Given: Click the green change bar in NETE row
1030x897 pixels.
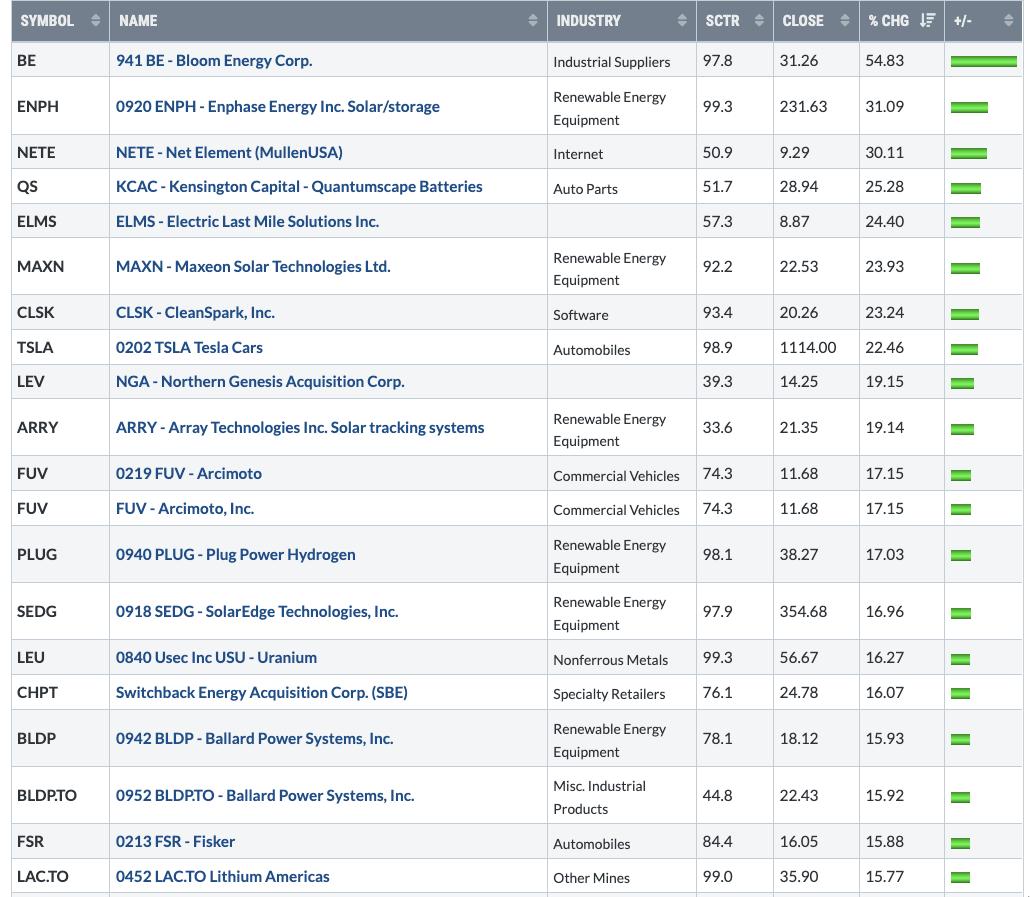Looking at the screenshot, I should 968,153.
